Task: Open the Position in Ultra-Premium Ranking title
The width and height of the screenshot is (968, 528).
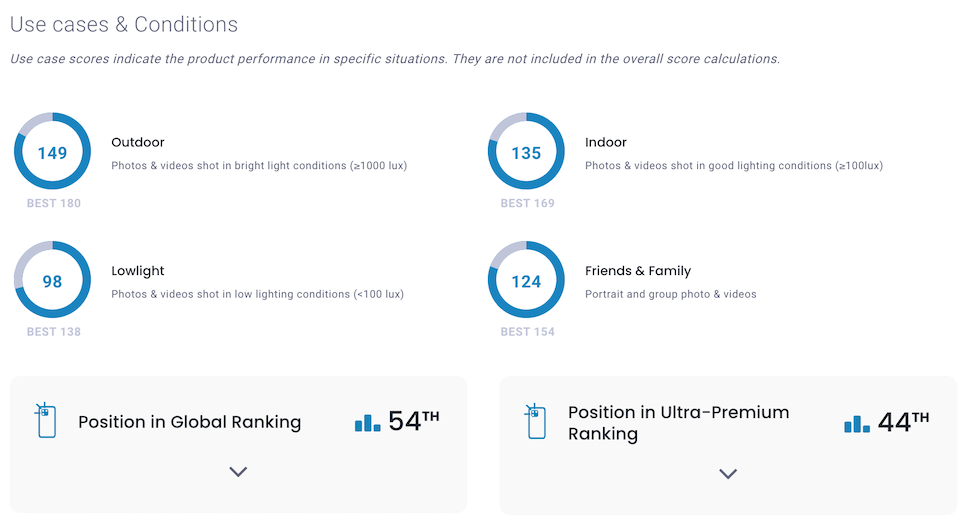Action: tap(679, 423)
